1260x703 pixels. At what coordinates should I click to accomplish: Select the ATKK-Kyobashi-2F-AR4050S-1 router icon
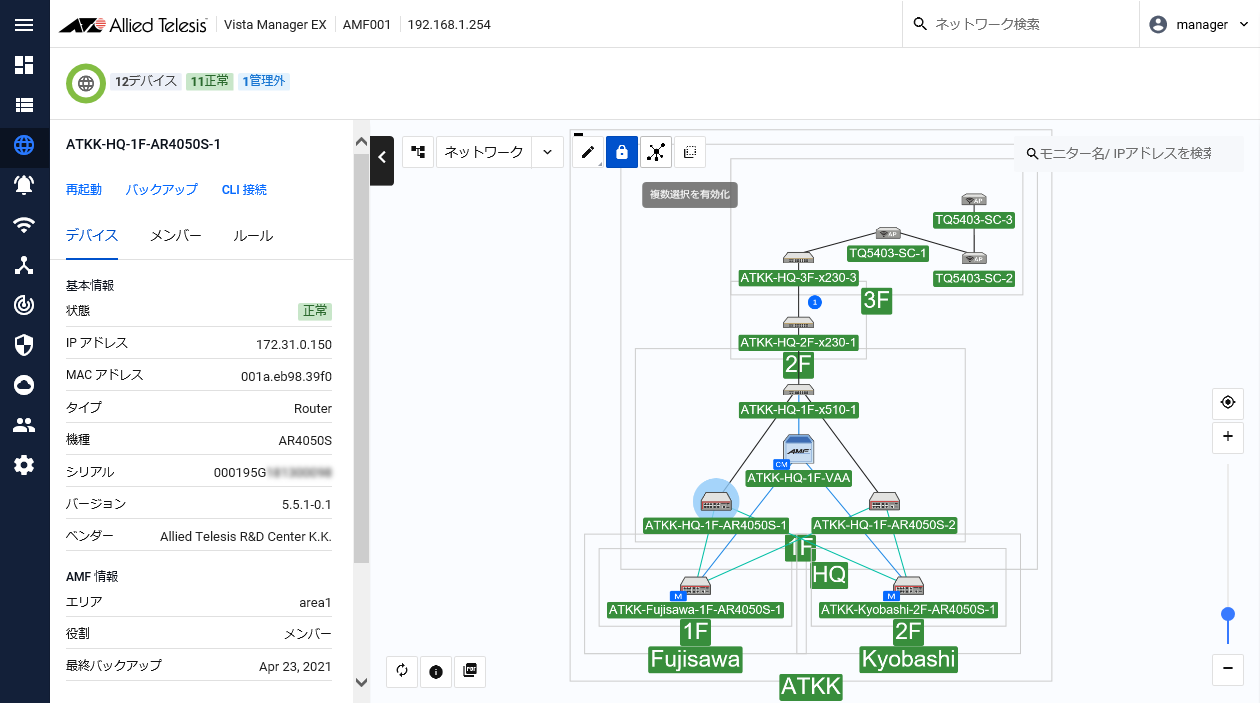point(908,586)
